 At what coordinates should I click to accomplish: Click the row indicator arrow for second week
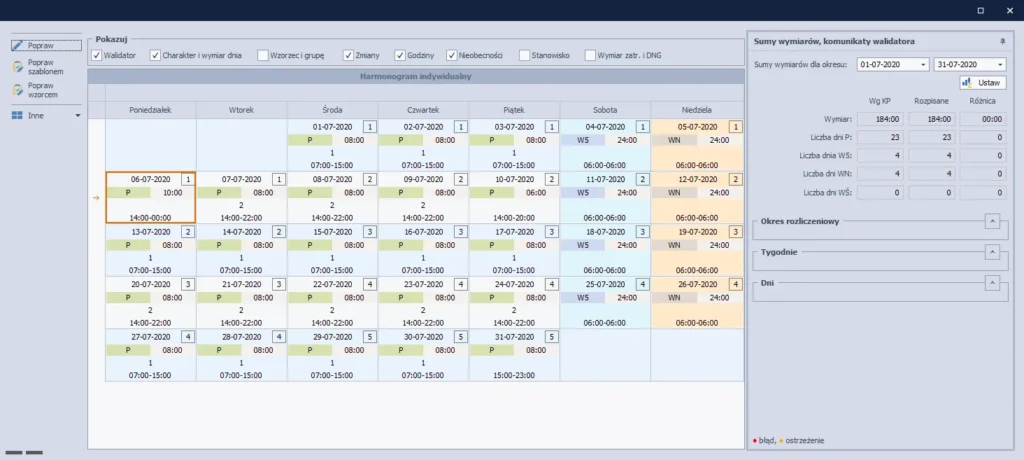(x=96, y=198)
